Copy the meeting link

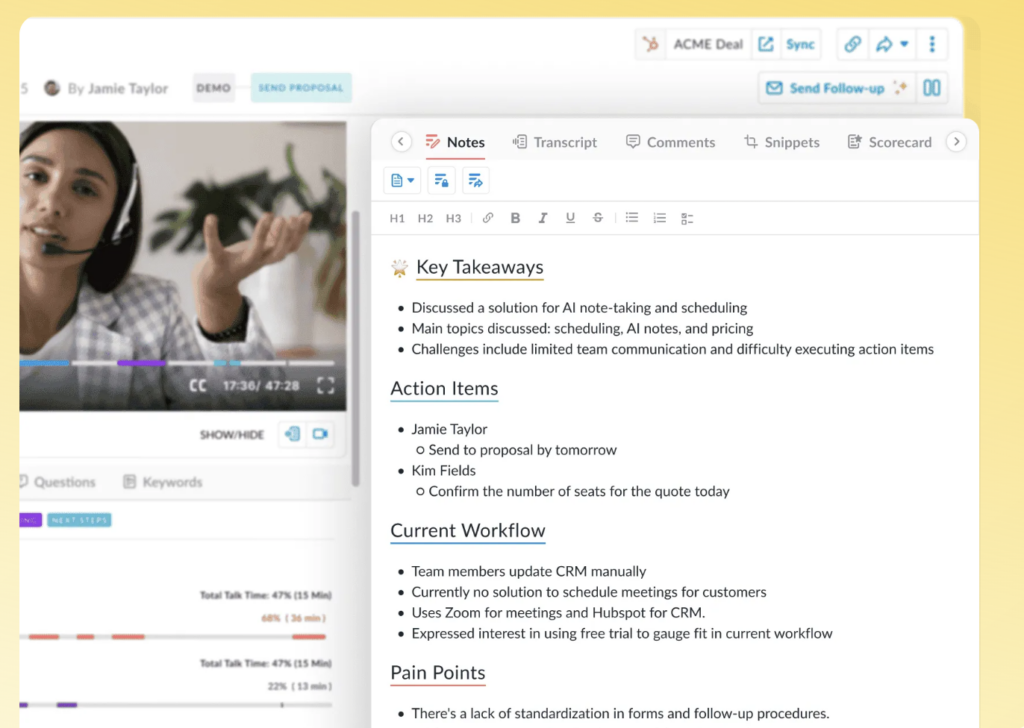(x=852, y=44)
